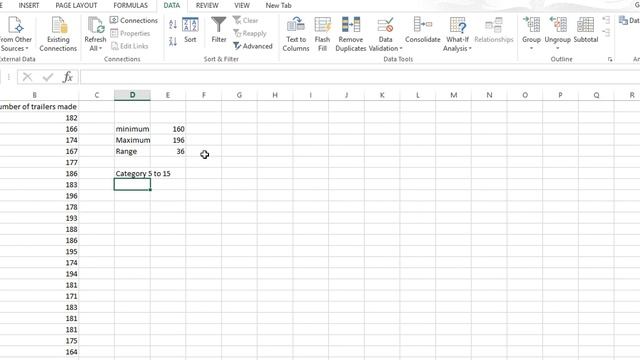
Task: Select the cell with value 160
Action: click(168, 129)
